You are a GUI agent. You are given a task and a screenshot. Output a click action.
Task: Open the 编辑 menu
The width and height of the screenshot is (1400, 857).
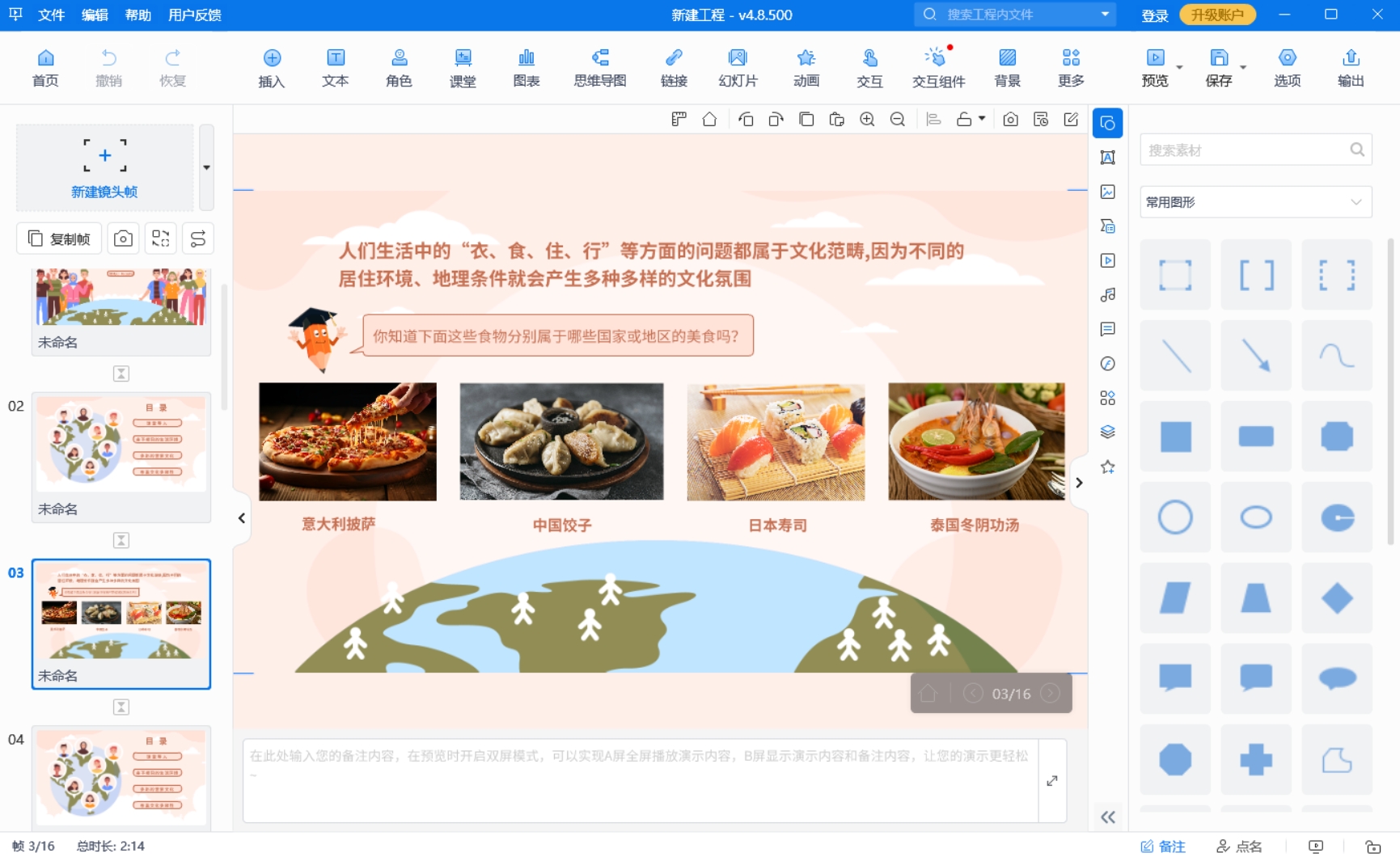tap(95, 15)
